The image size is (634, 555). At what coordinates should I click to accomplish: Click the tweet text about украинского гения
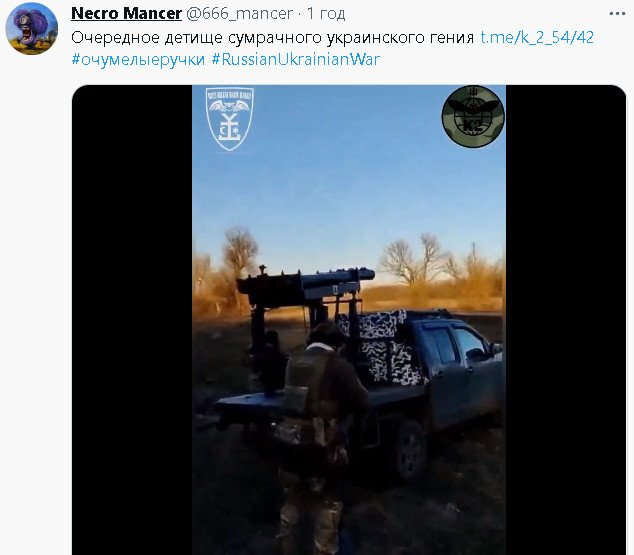273,38
